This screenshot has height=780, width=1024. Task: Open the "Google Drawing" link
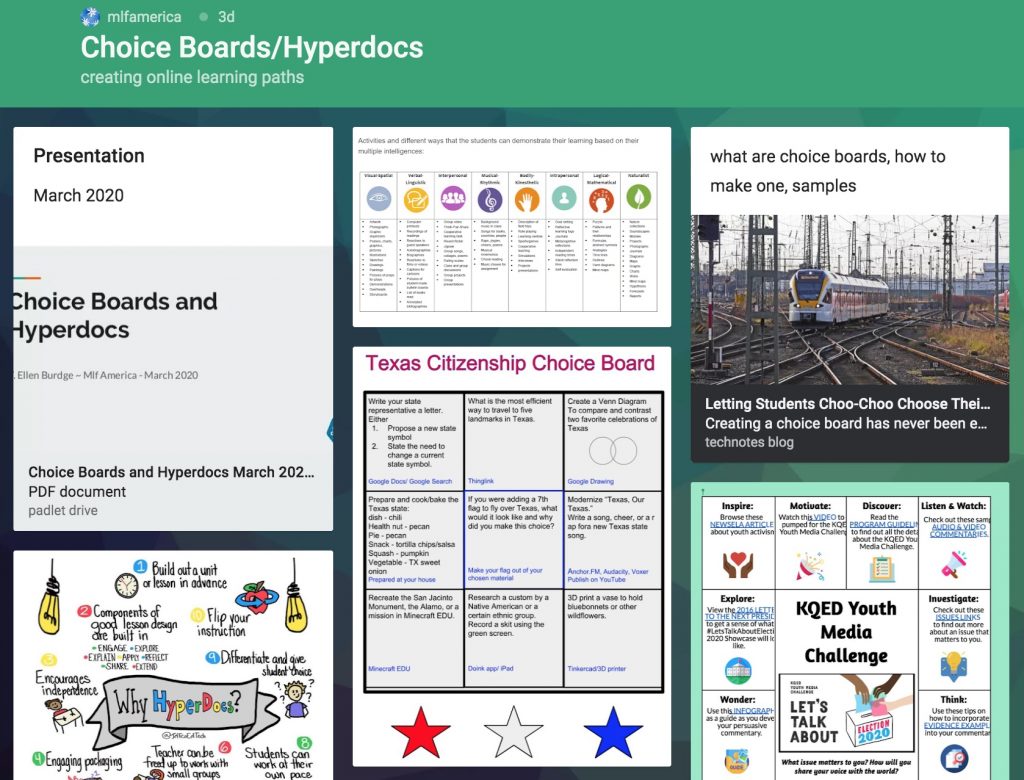[590, 481]
